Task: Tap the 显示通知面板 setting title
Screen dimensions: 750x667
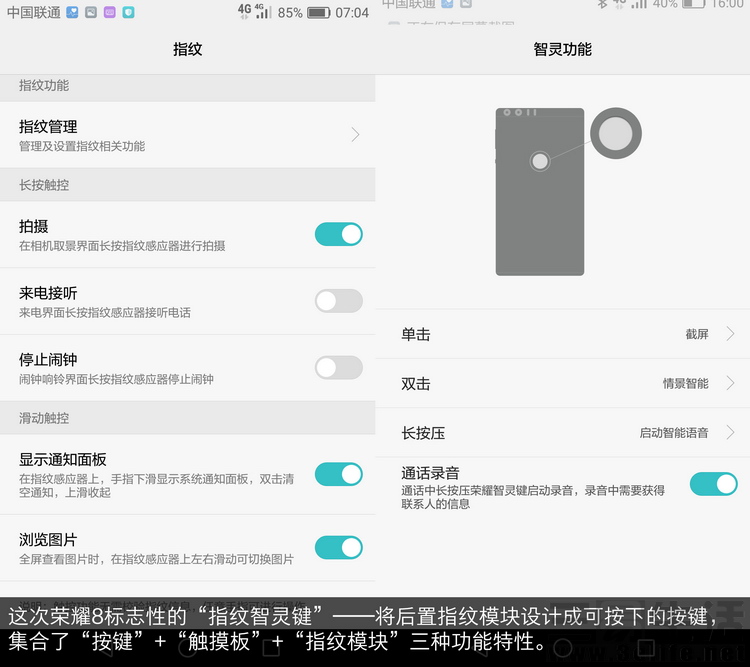Action: pyautogui.click(x=63, y=460)
